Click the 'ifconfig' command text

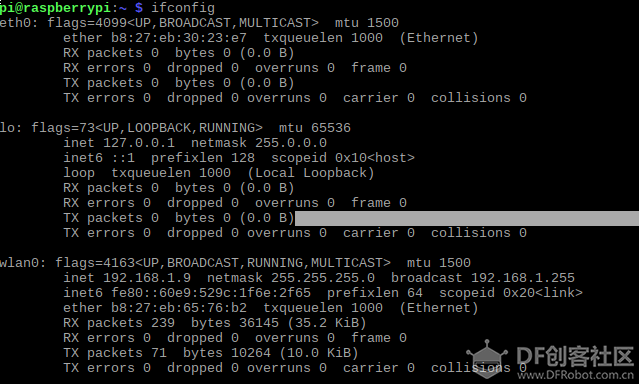183,8
